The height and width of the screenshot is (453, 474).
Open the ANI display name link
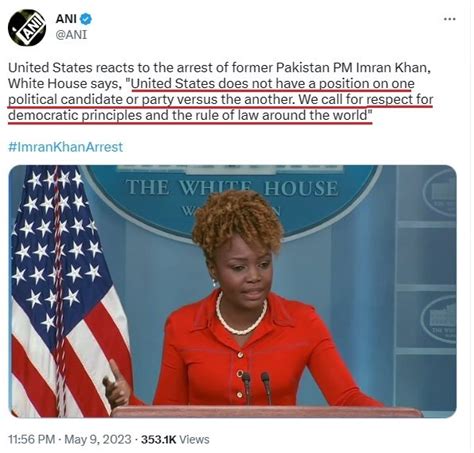pyautogui.click(x=66, y=19)
